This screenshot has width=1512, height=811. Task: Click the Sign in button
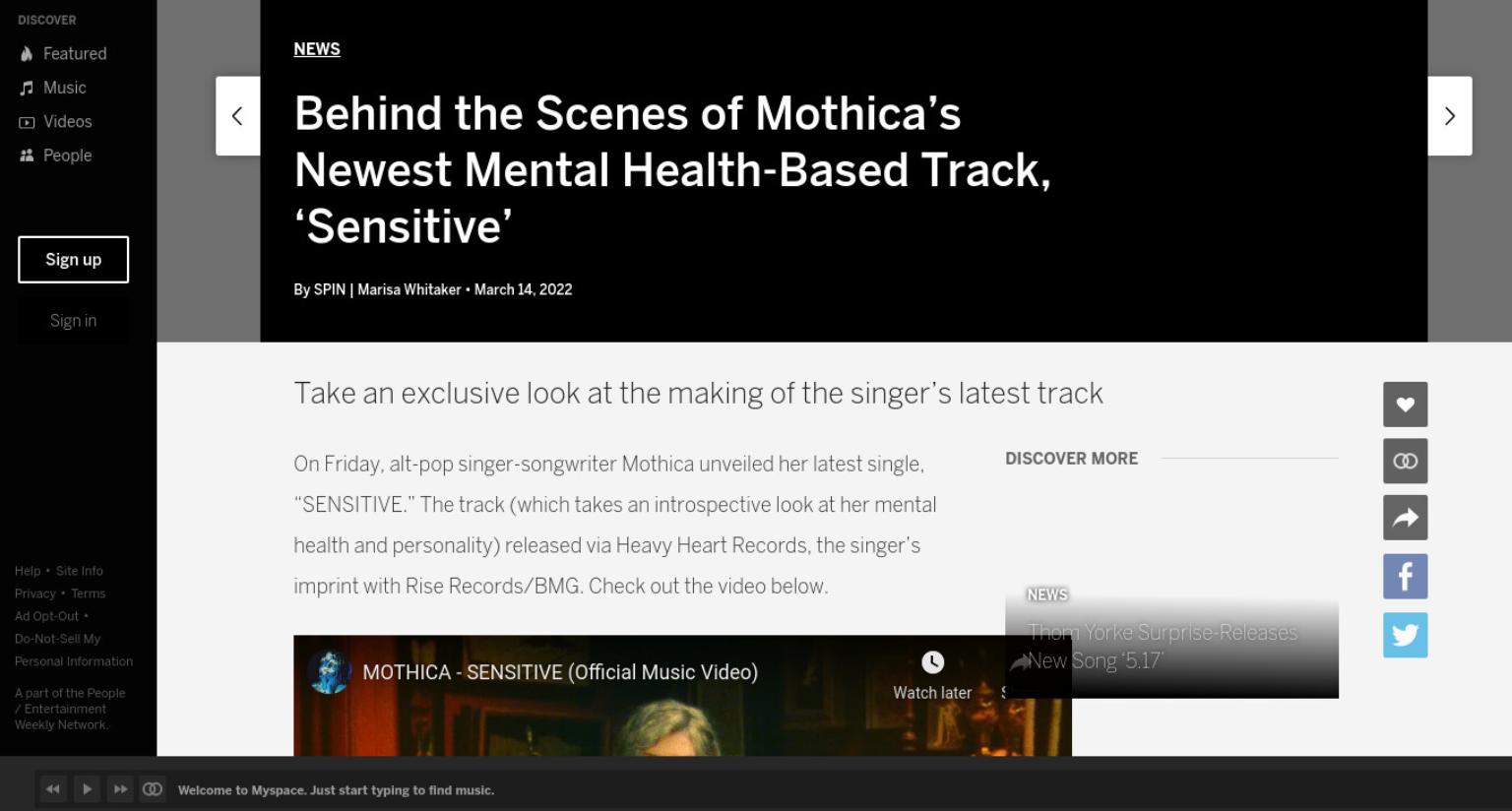click(x=74, y=321)
